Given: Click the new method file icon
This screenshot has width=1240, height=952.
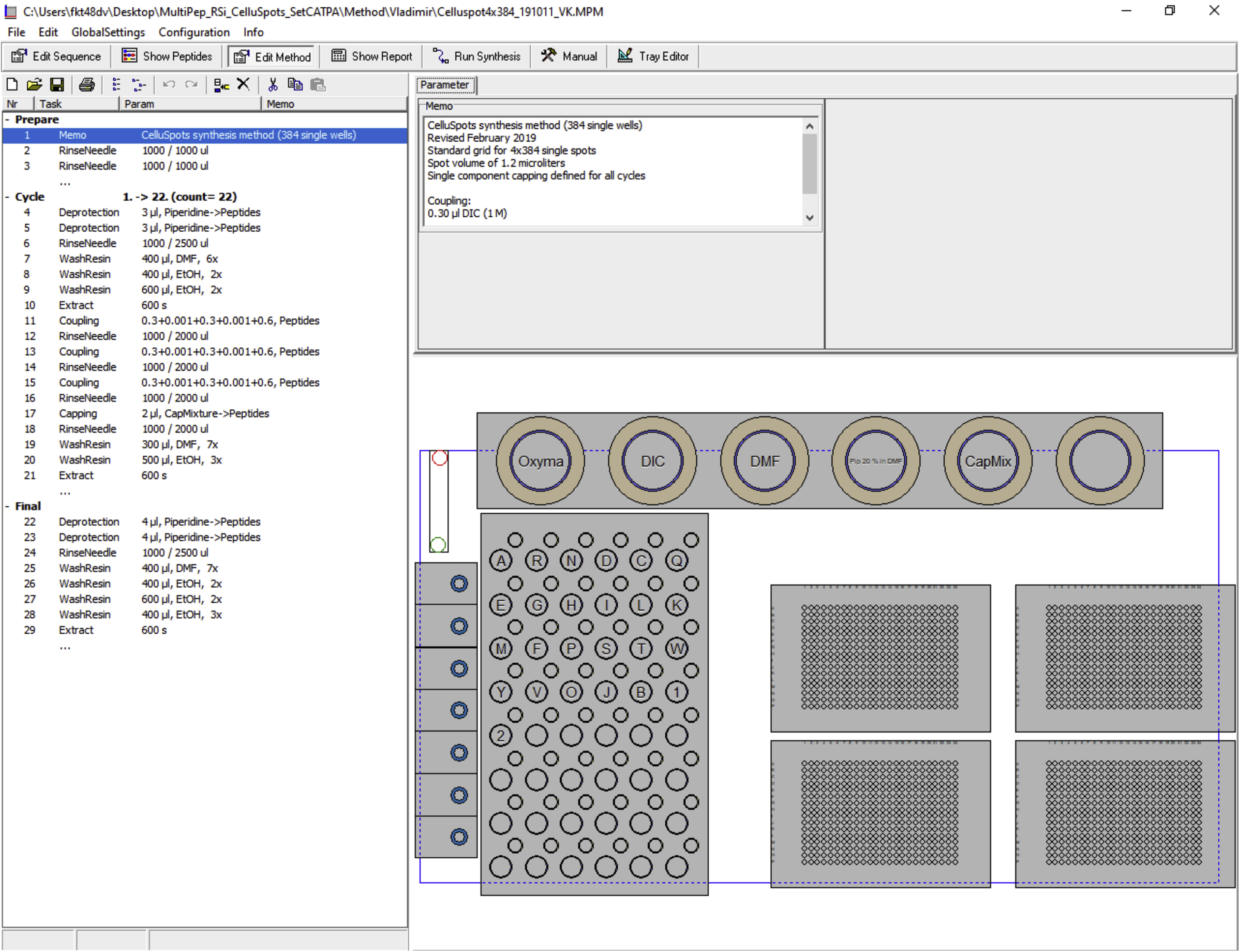Looking at the screenshot, I should [12, 85].
